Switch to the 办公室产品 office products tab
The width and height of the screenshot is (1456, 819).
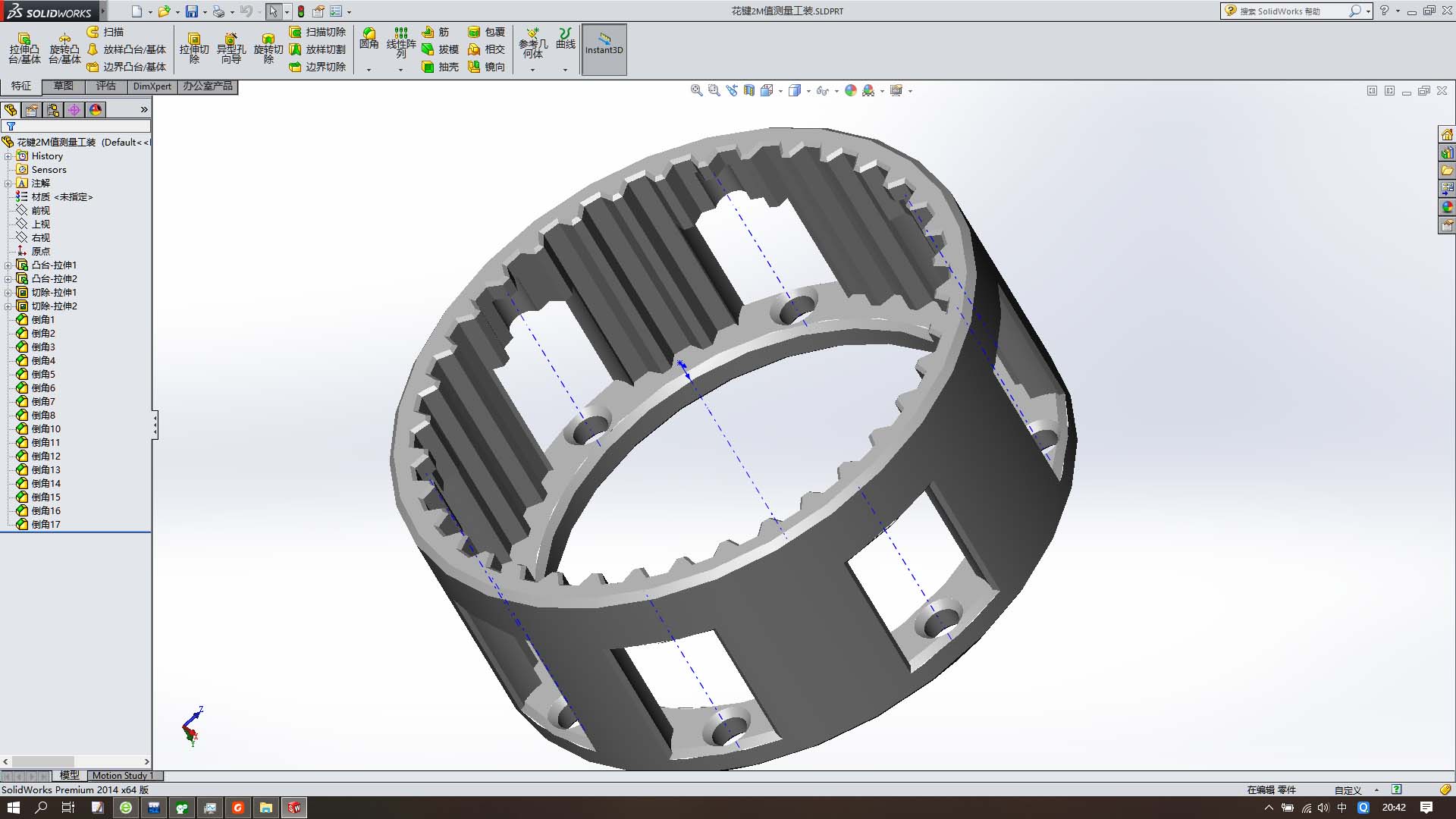[x=208, y=86]
